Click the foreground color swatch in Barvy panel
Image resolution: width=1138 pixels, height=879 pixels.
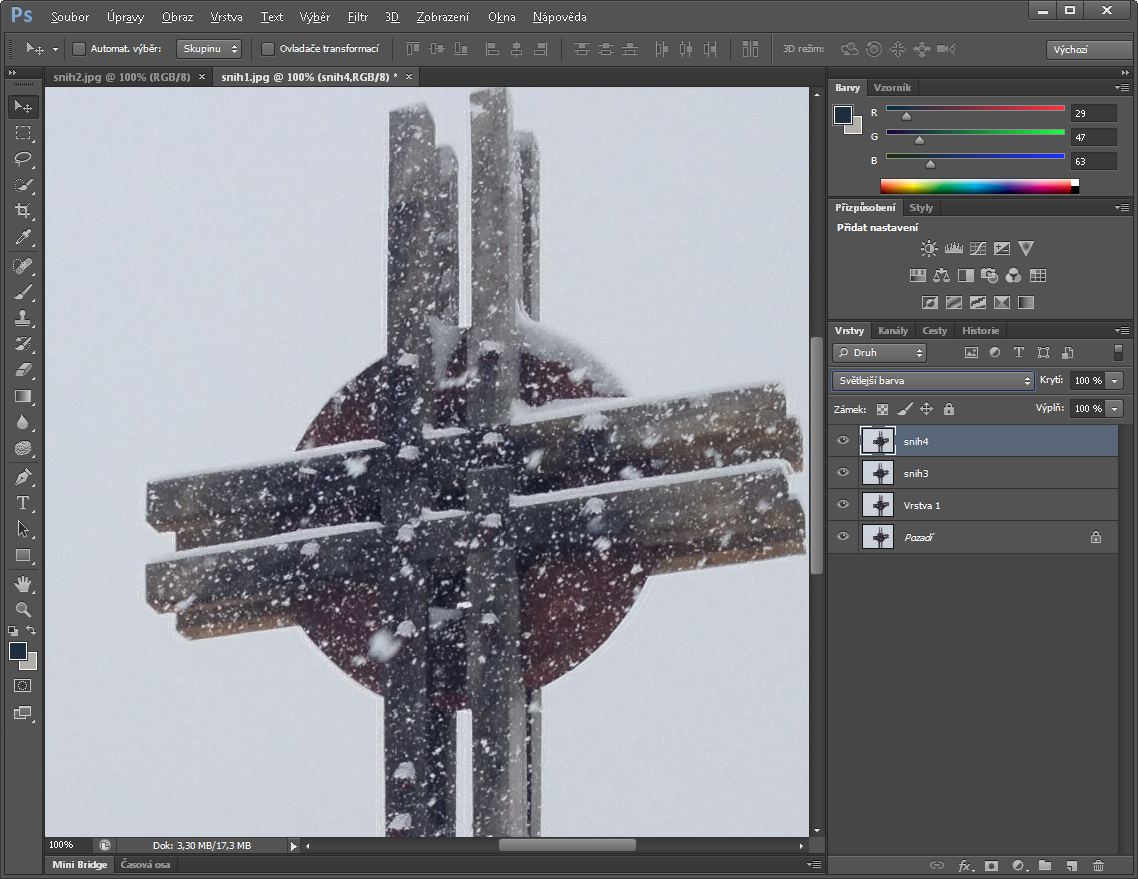pyautogui.click(x=843, y=115)
